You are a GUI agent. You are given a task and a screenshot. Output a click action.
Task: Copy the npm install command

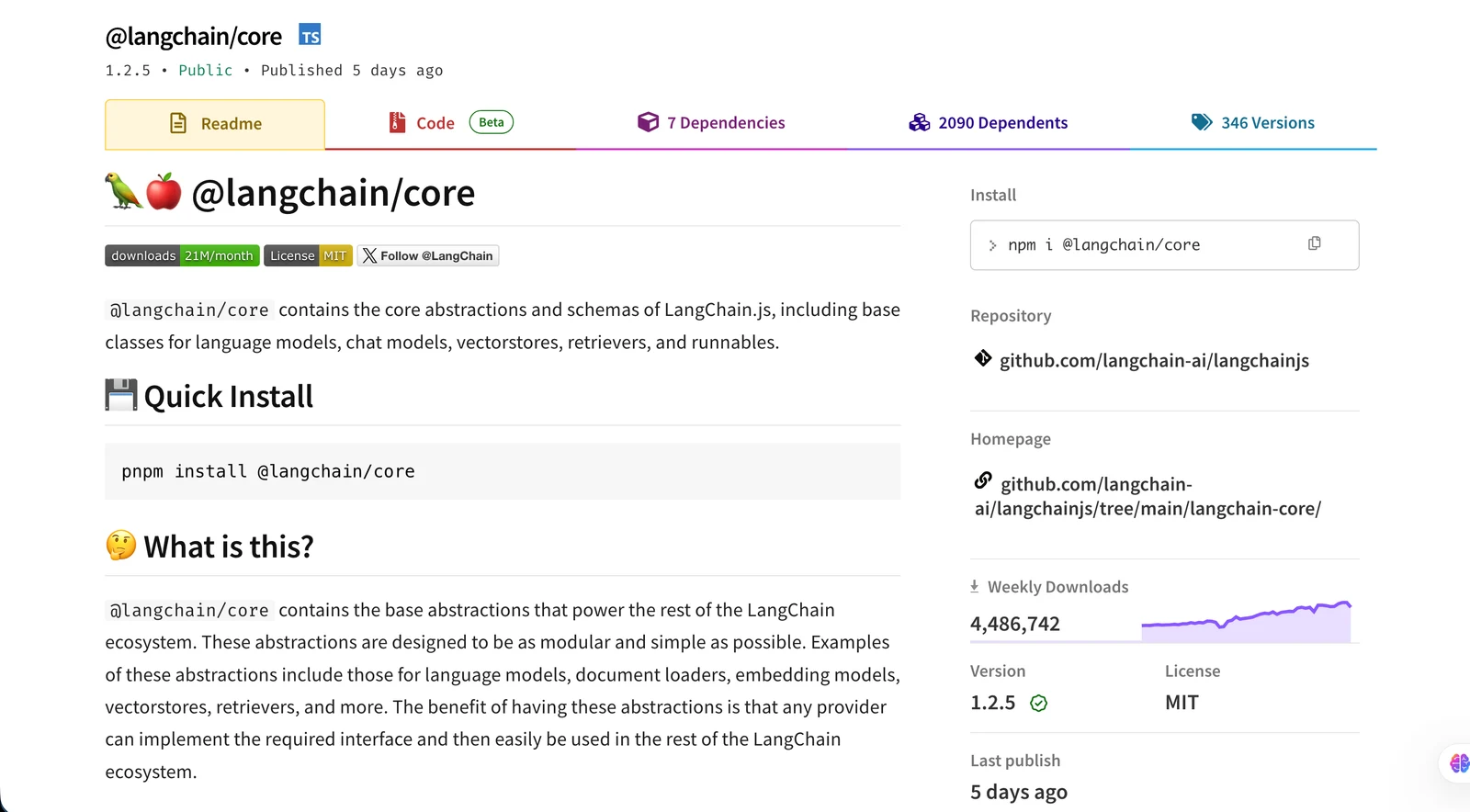[1314, 243]
